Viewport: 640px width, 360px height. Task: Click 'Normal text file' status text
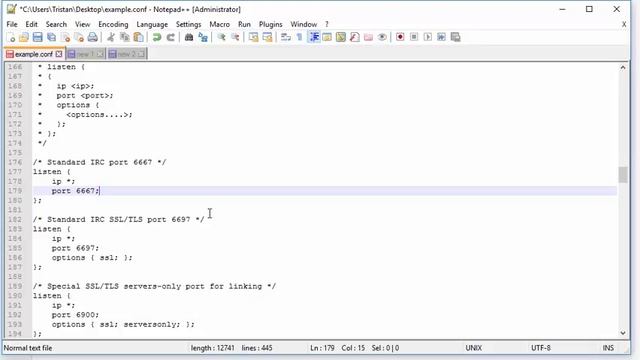(28, 348)
